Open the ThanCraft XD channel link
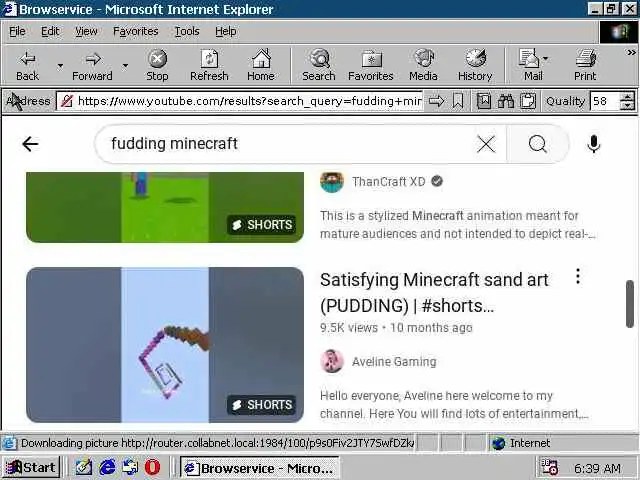This screenshot has height=480, width=640. pyautogui.click(x=389, y=182)
